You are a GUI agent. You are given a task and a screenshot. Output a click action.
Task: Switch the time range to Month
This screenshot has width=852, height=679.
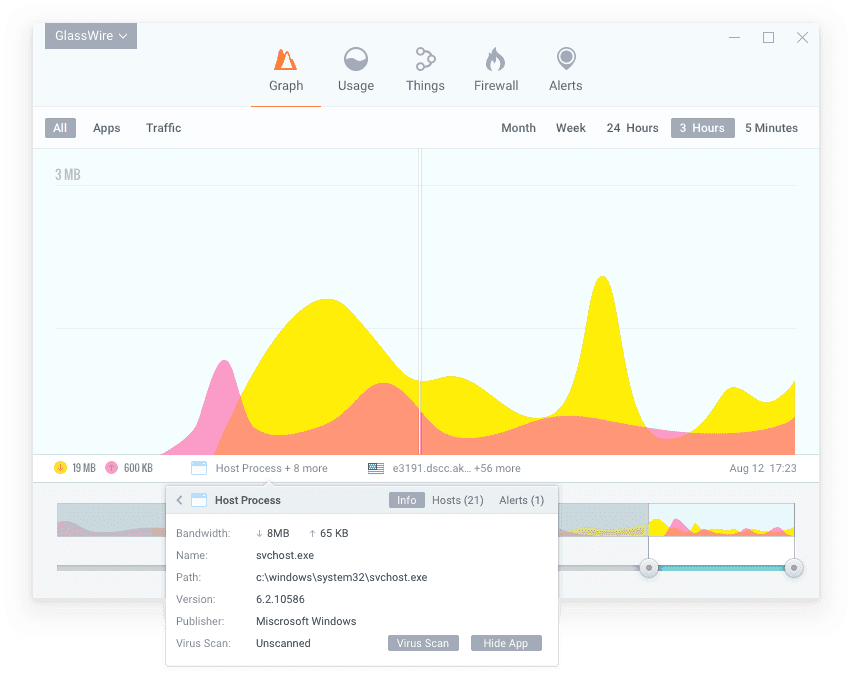[x=518, y=128]
